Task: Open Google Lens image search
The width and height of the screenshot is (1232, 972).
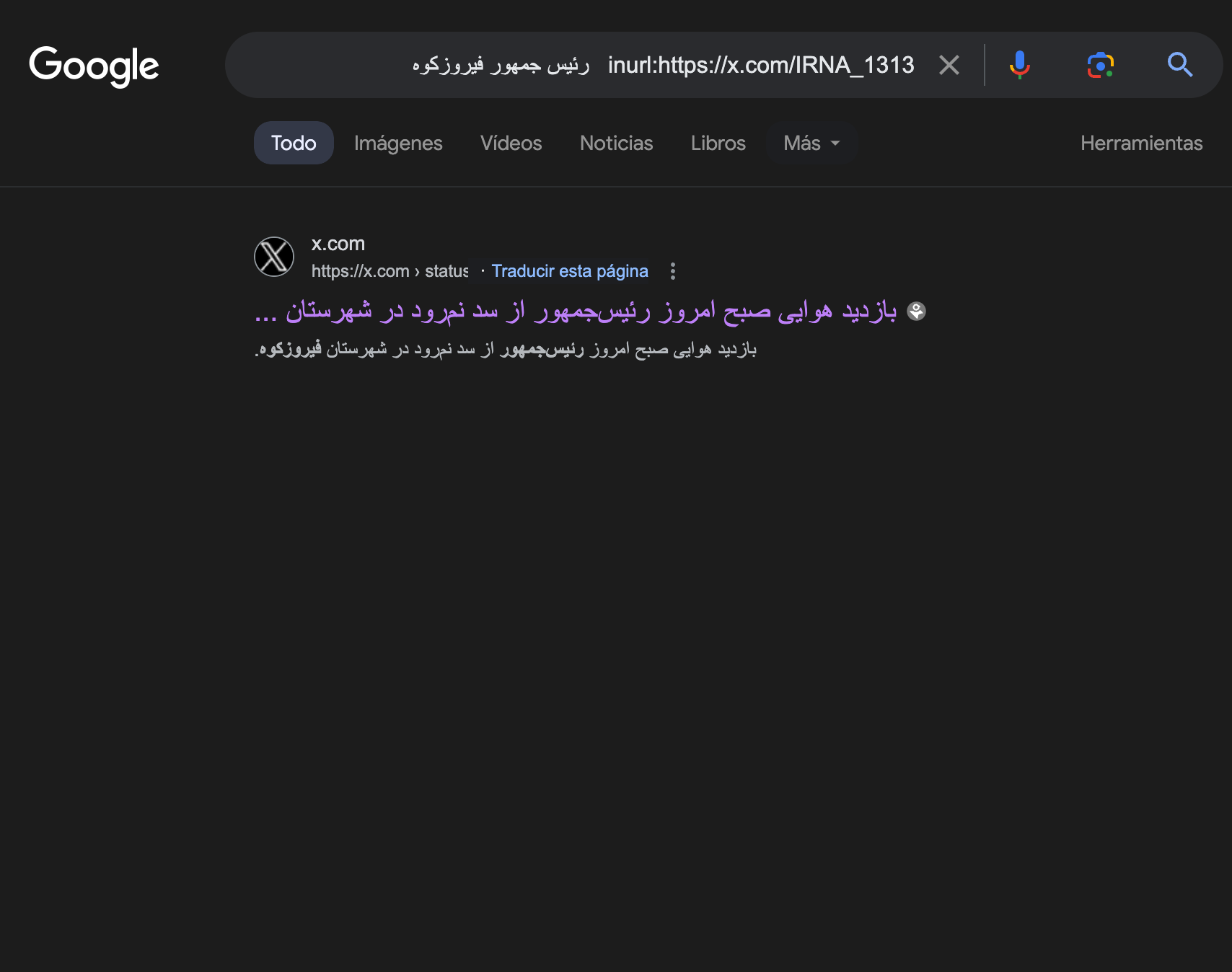Action: pos(1100,65)
